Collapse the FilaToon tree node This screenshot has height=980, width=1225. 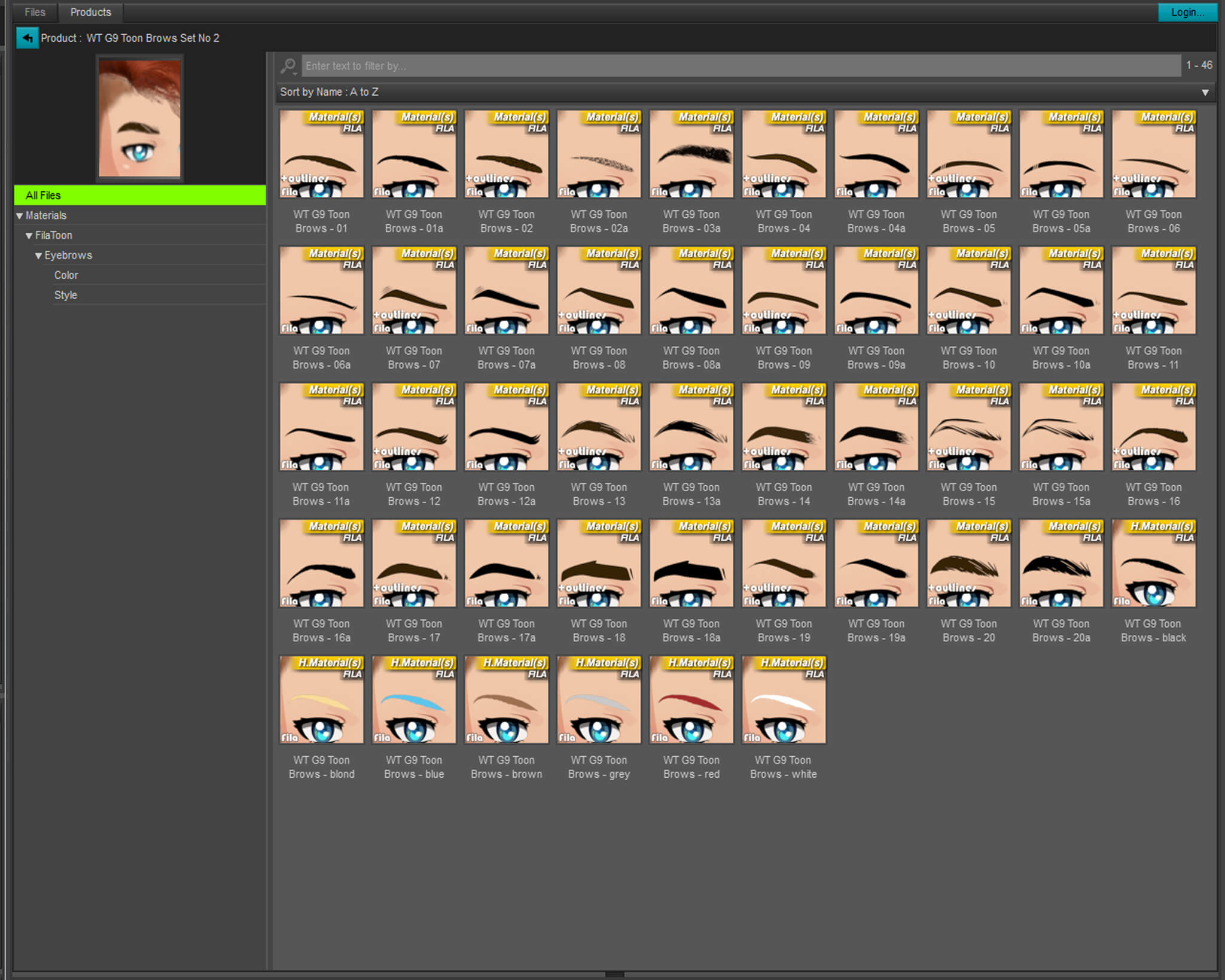[x=29, y=236]
